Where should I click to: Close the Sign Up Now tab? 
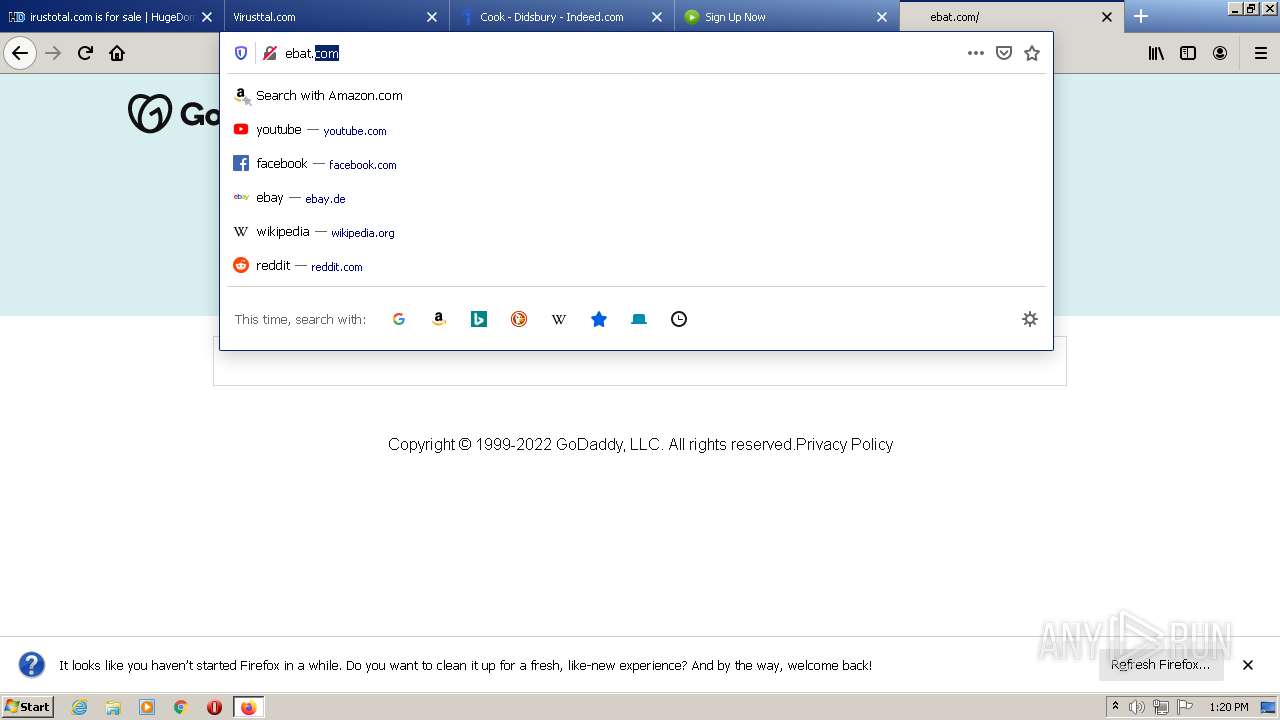pyautogui.click(x=882, y=17)
